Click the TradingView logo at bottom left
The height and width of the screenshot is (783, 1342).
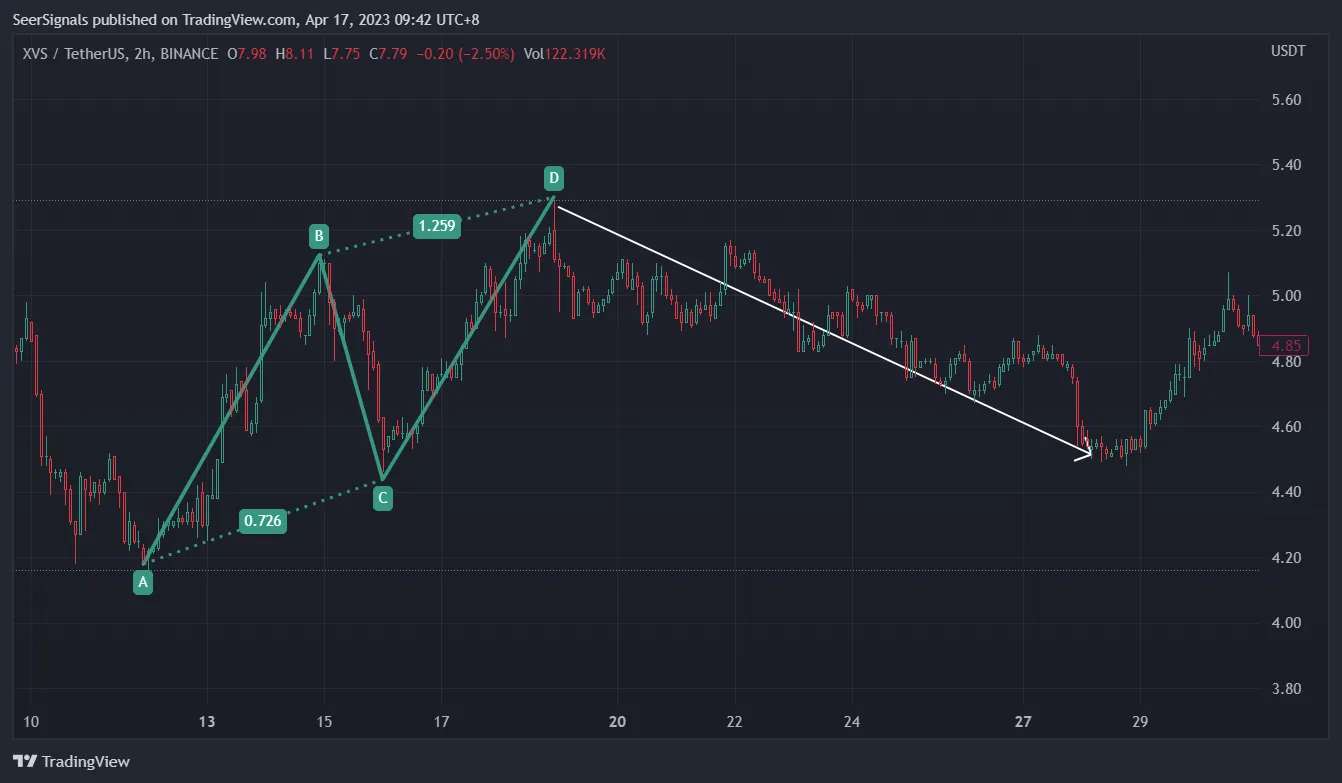coord(71,761)
